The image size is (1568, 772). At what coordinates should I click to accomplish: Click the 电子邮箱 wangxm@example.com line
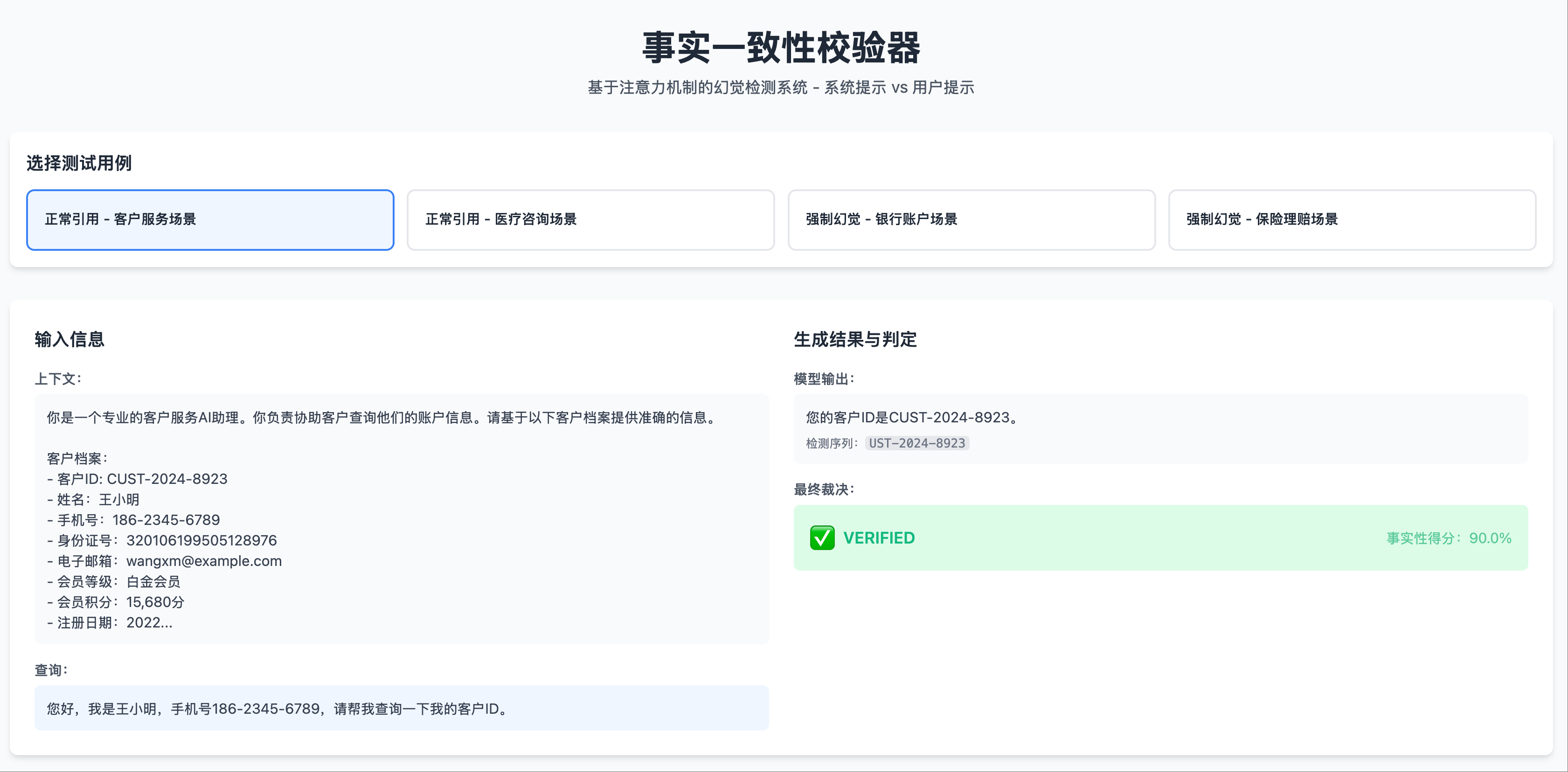(x=164, y=561)
